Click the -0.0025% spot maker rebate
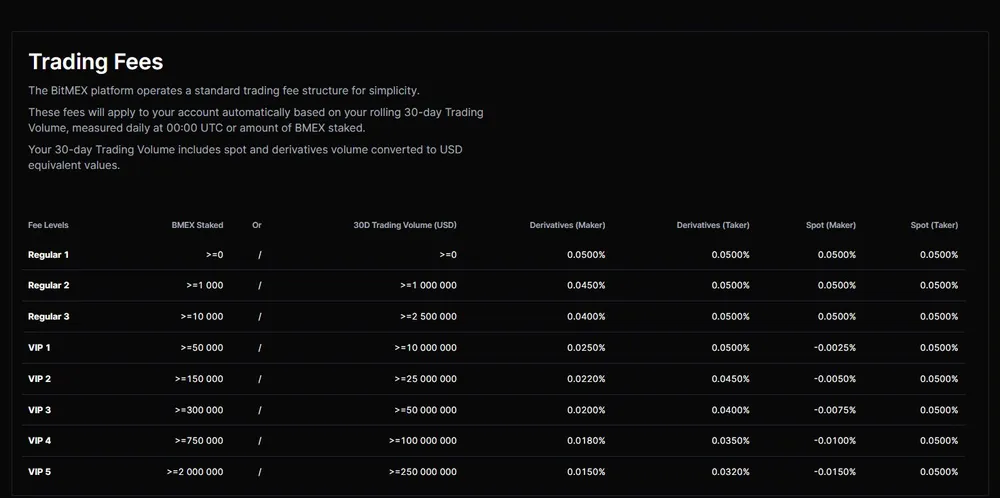 [x=835, y=348]
